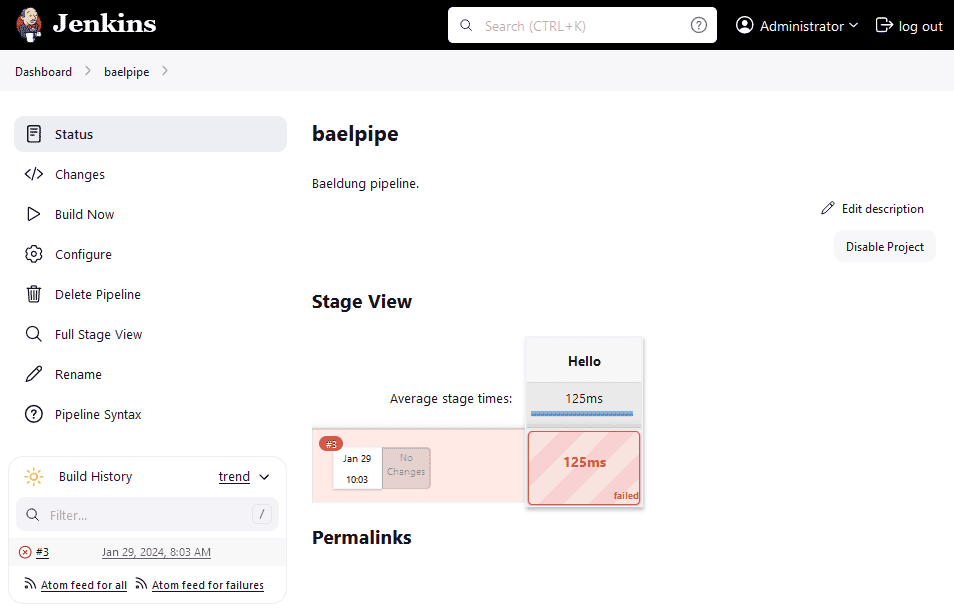Viewport: 954px width, 610px height.
Task: Open build #3 from Build History
Action: (x=41, y=551)
